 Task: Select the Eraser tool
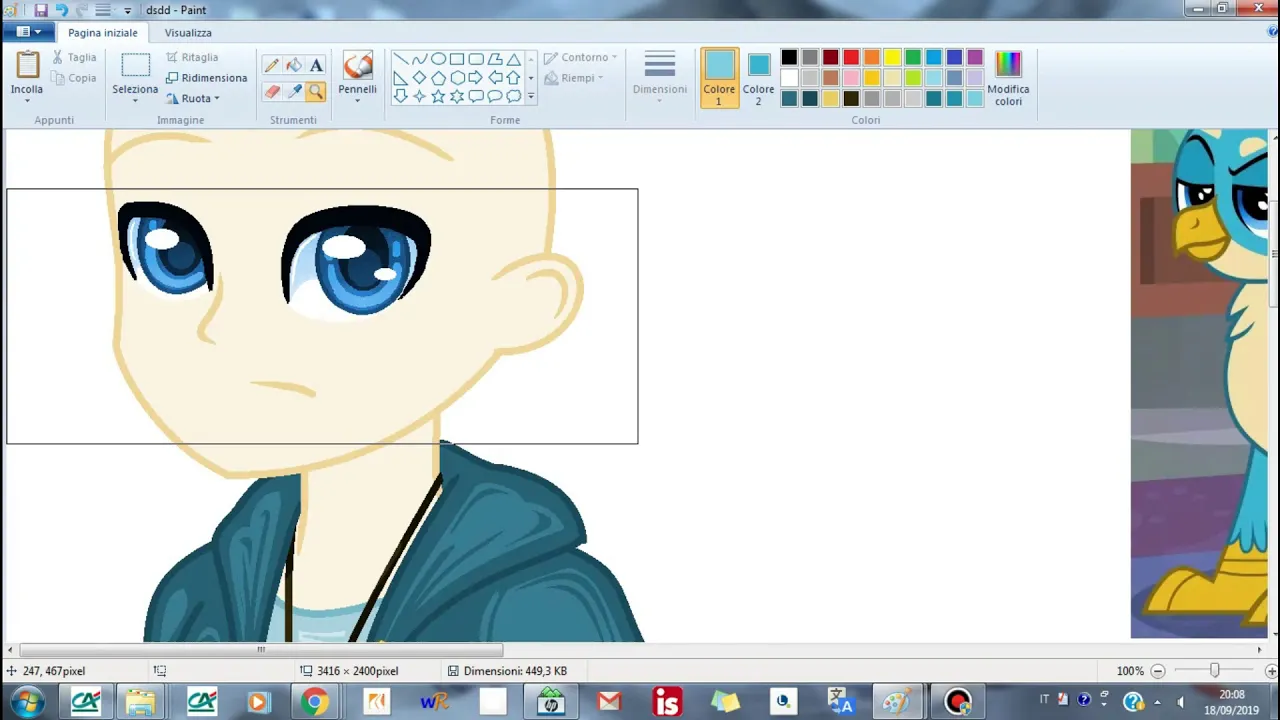(272, 92)
